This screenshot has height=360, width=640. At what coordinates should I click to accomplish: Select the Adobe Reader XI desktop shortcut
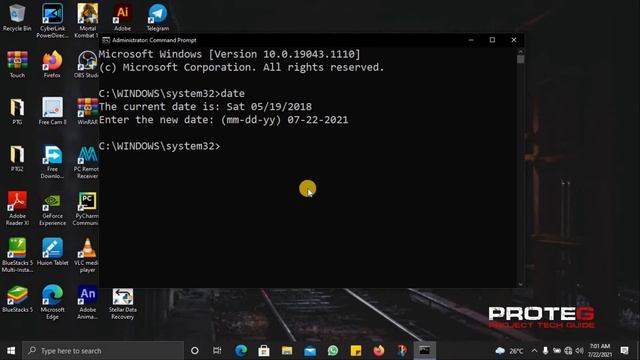17,208
